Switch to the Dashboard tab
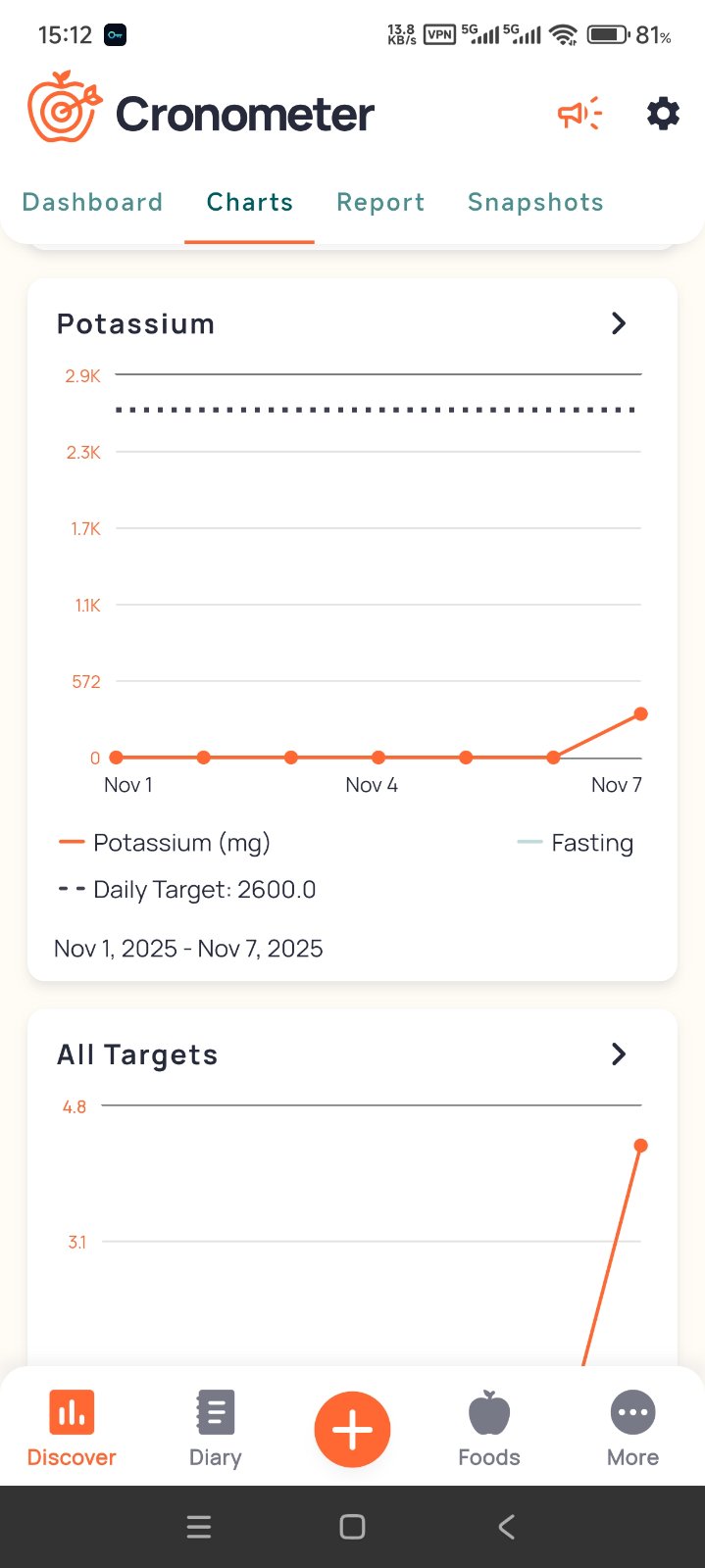Viewport: 705px width, 1568px height. [x=92, y=202]
